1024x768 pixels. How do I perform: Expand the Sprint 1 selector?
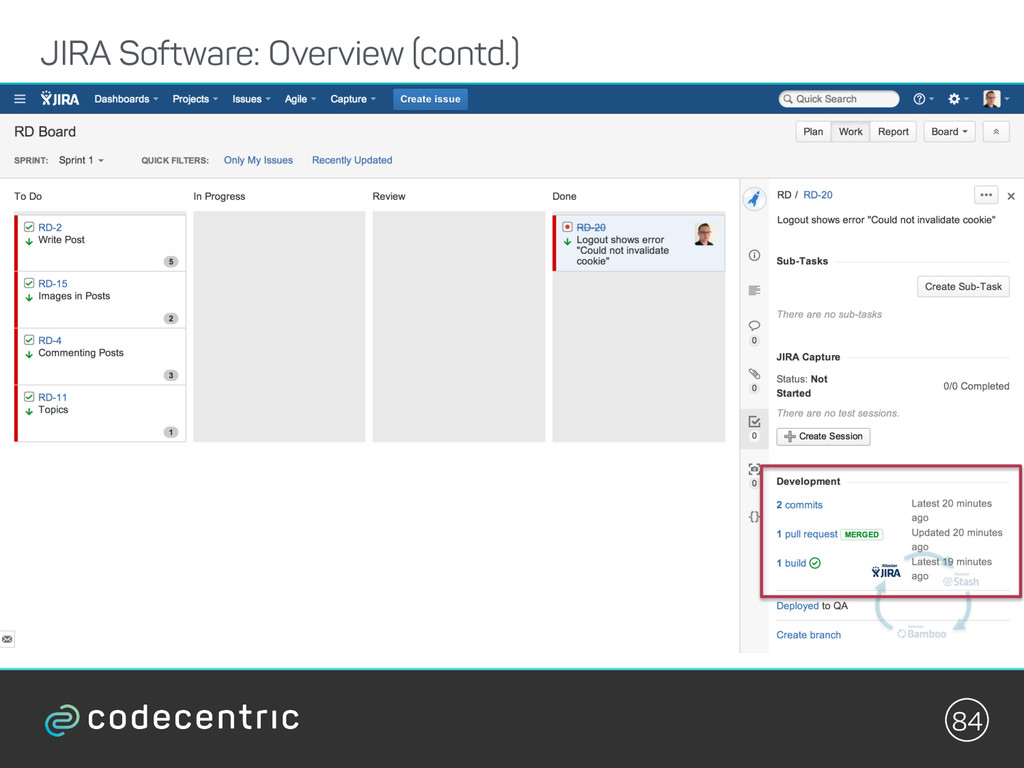[x=81, y=160]
